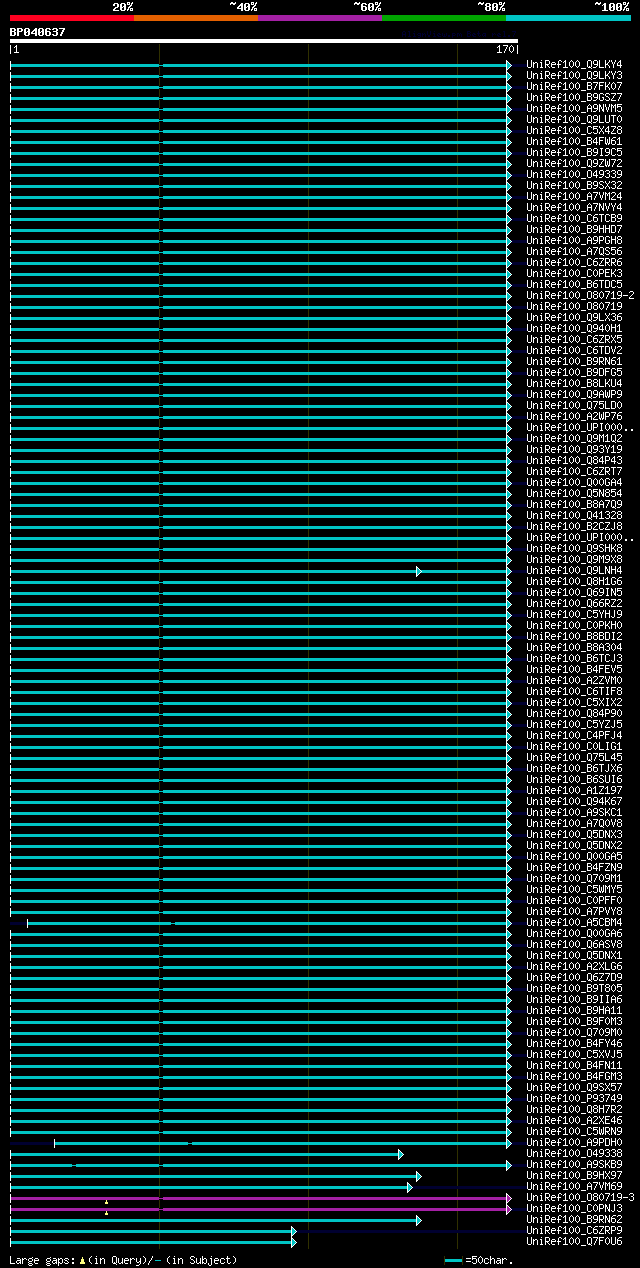Select label UniRef100_C0PNJ3
640x1268 pixels.
(x=574, y=1209)
